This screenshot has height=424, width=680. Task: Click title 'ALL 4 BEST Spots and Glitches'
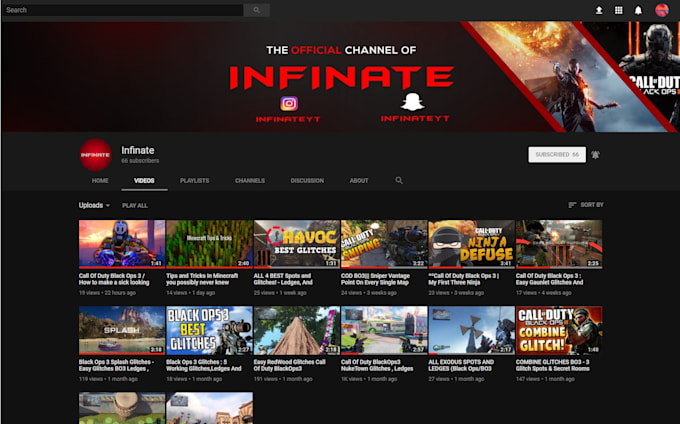[x=283, y=279]
